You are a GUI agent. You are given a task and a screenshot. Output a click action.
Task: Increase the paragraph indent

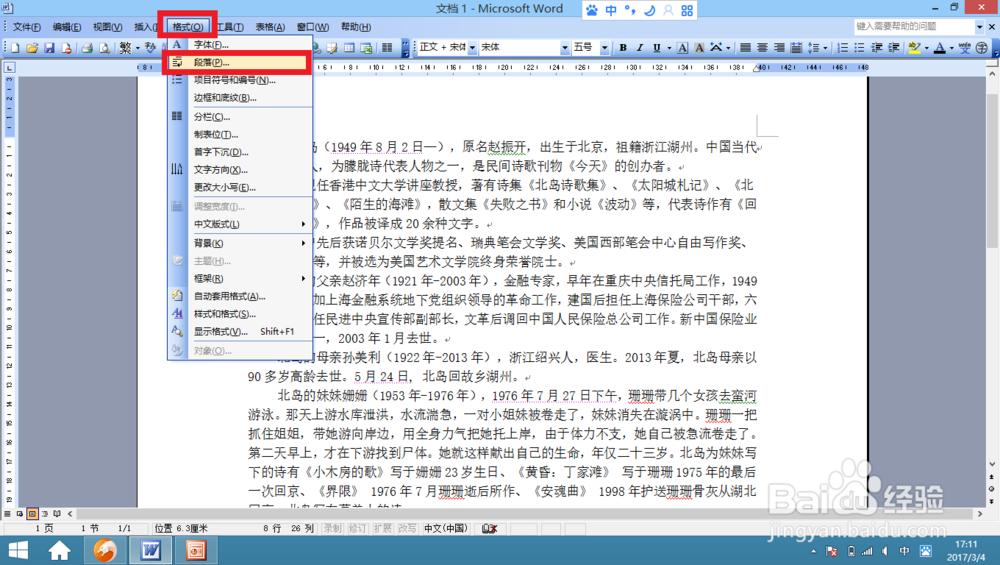893,48
